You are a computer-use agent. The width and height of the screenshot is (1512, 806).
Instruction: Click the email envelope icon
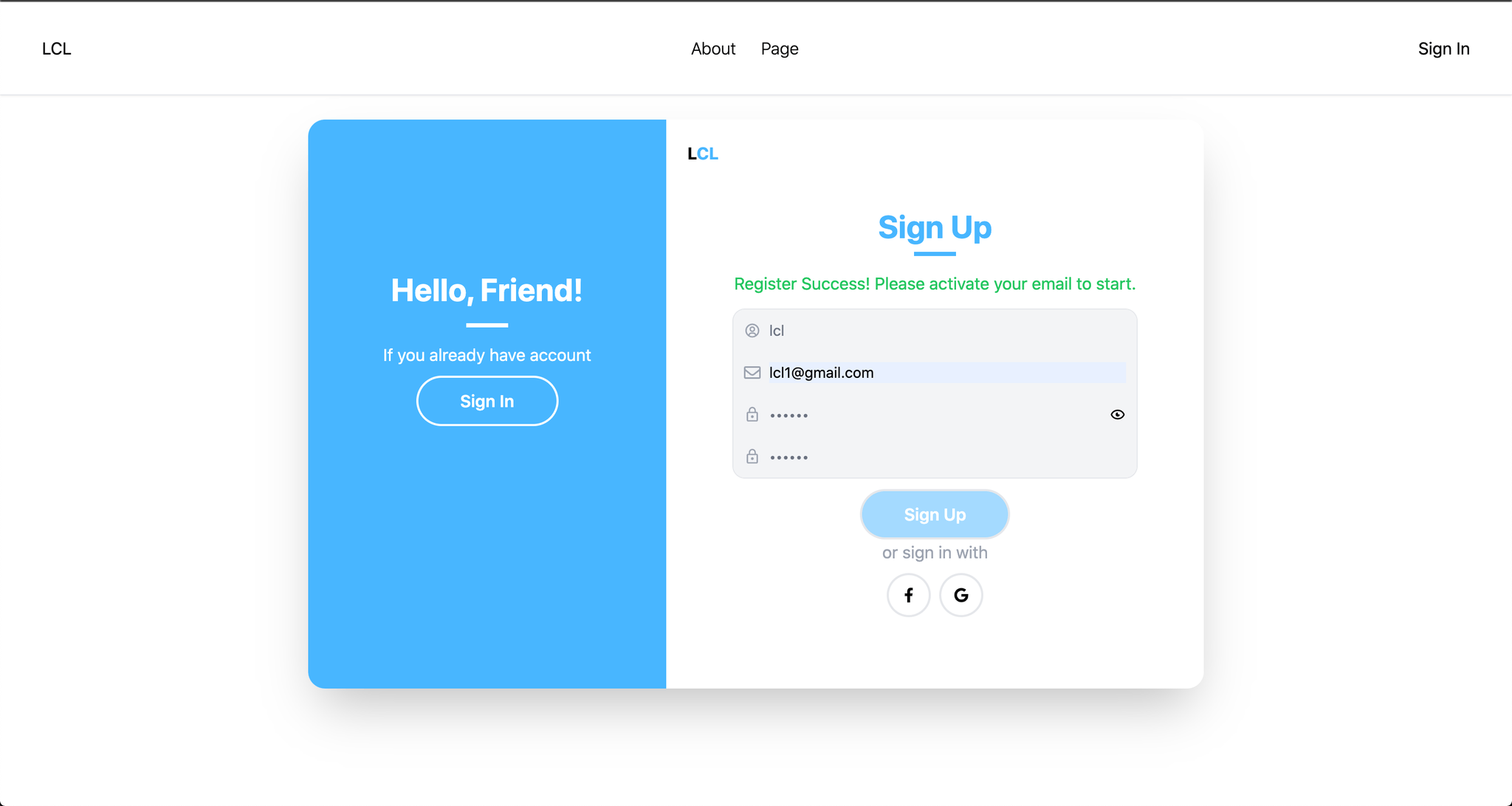tap(751, 373)
